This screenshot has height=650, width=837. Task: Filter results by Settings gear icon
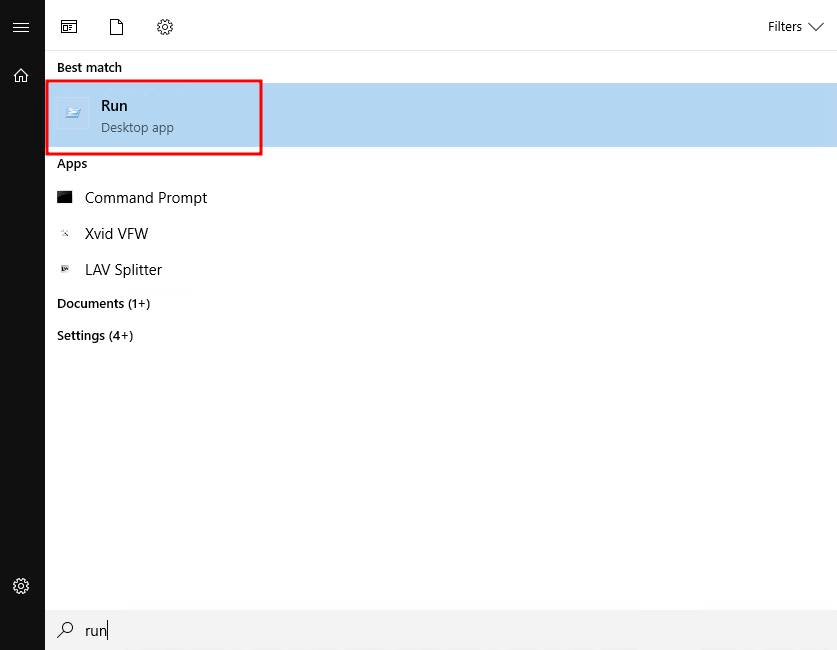click(165, 27)
